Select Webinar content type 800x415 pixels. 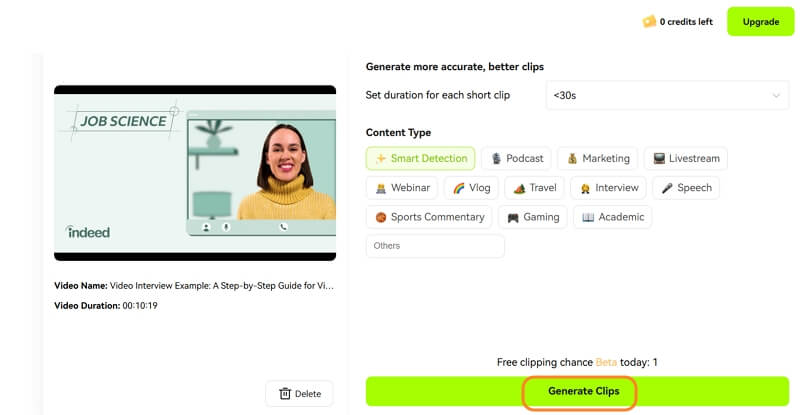pyautogui.click(x=402, y=188)
